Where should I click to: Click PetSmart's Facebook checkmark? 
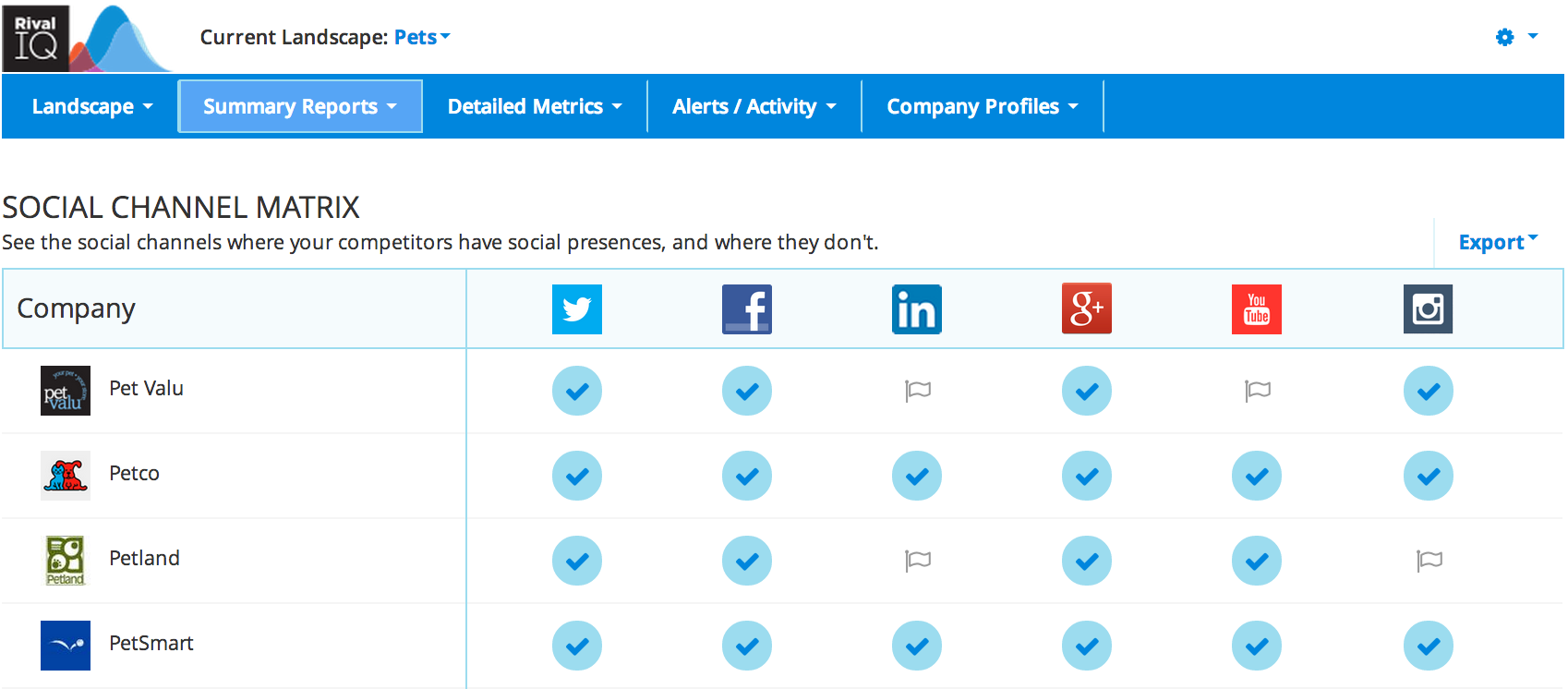747,646
